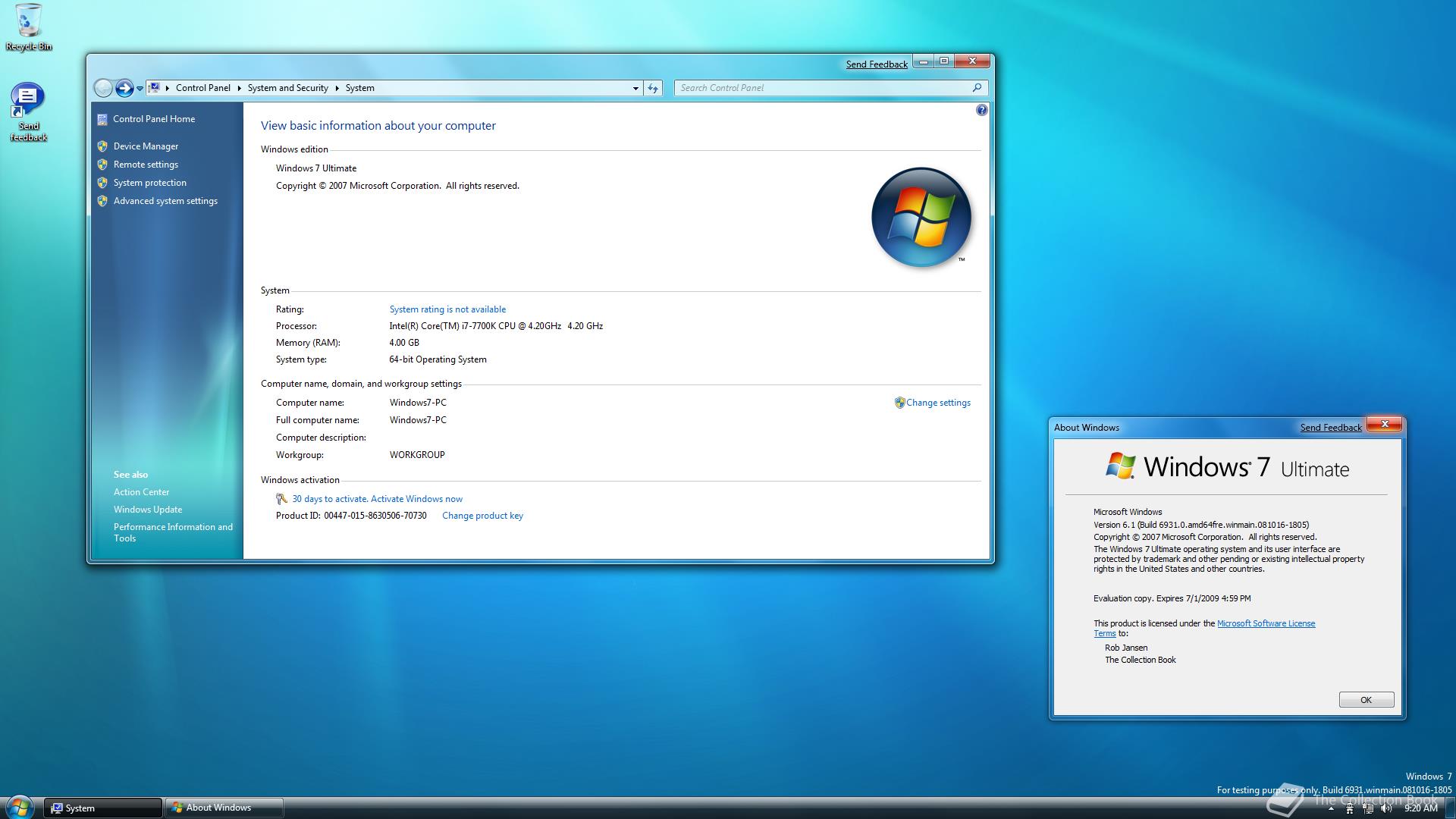
Task: Expand arrow before Control Panel breadcrumb
Action: point(168,88)
